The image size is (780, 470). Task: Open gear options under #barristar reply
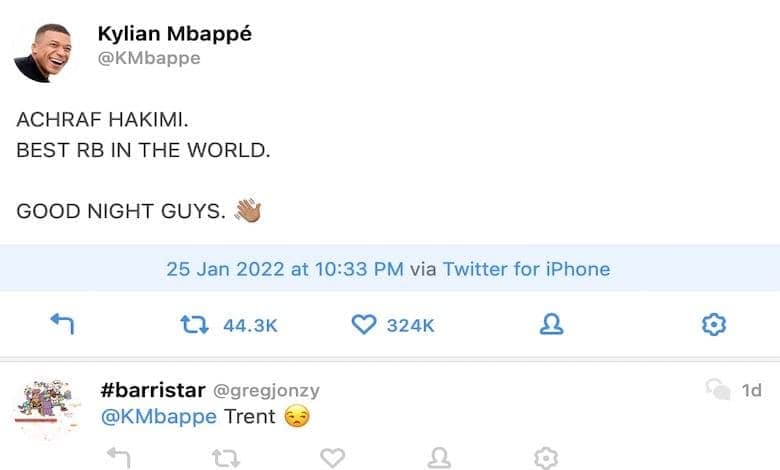pyautogui.click(x=545, y=457)
